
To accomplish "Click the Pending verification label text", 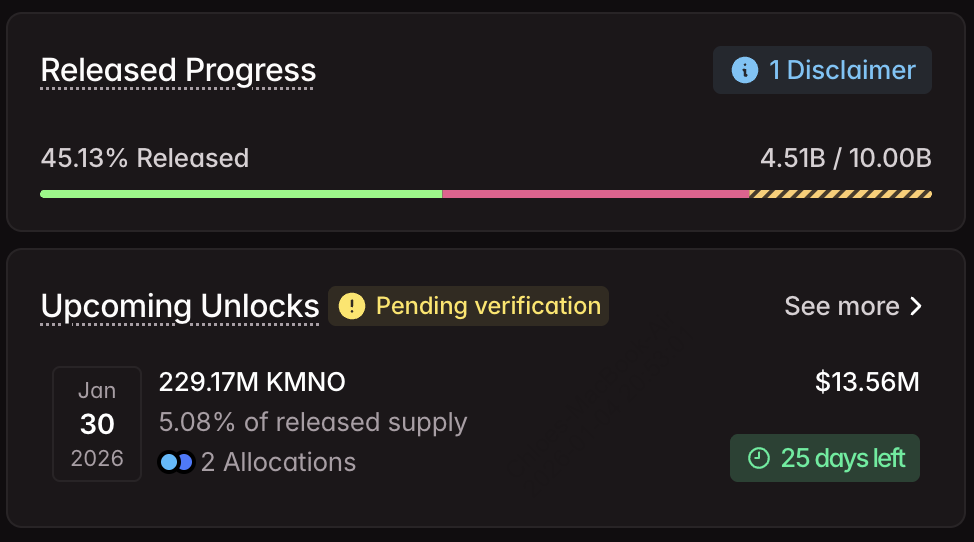I will (x=488, y=306).
